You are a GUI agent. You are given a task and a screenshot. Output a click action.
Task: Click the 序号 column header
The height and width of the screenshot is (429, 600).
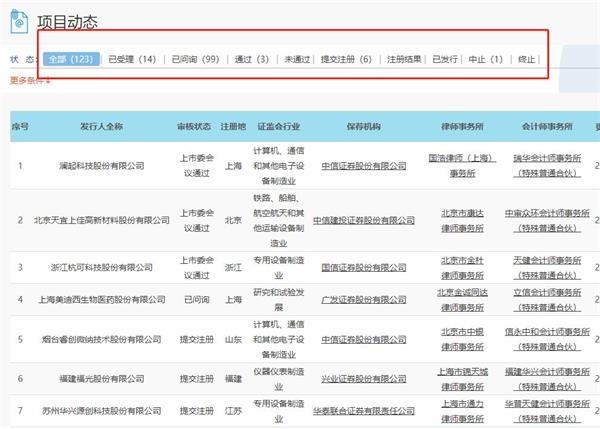tap(20, 127)
